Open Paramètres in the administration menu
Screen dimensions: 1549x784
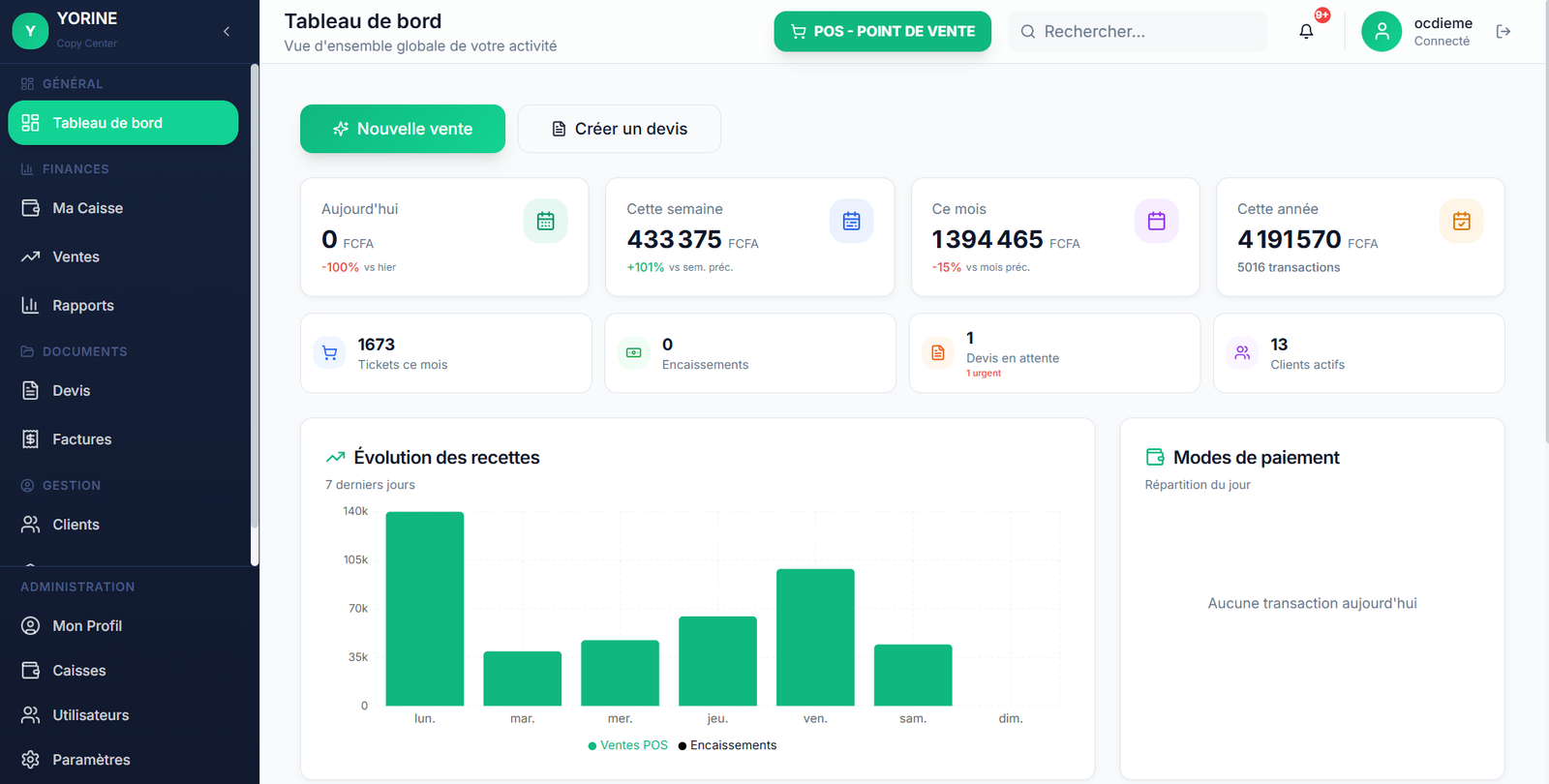coord(91,760)
